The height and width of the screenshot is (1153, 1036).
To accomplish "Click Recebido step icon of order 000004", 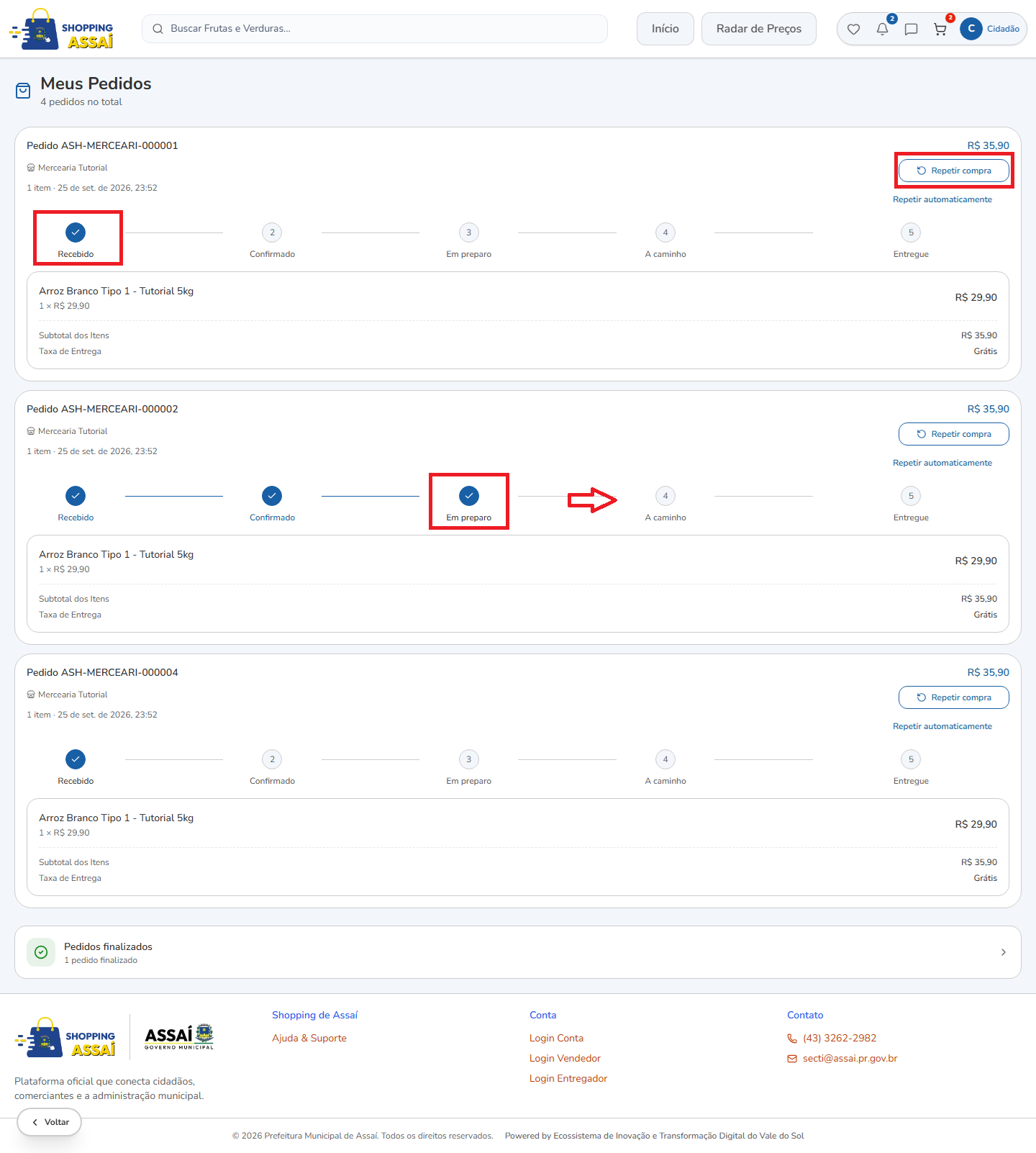I will 76,759.
